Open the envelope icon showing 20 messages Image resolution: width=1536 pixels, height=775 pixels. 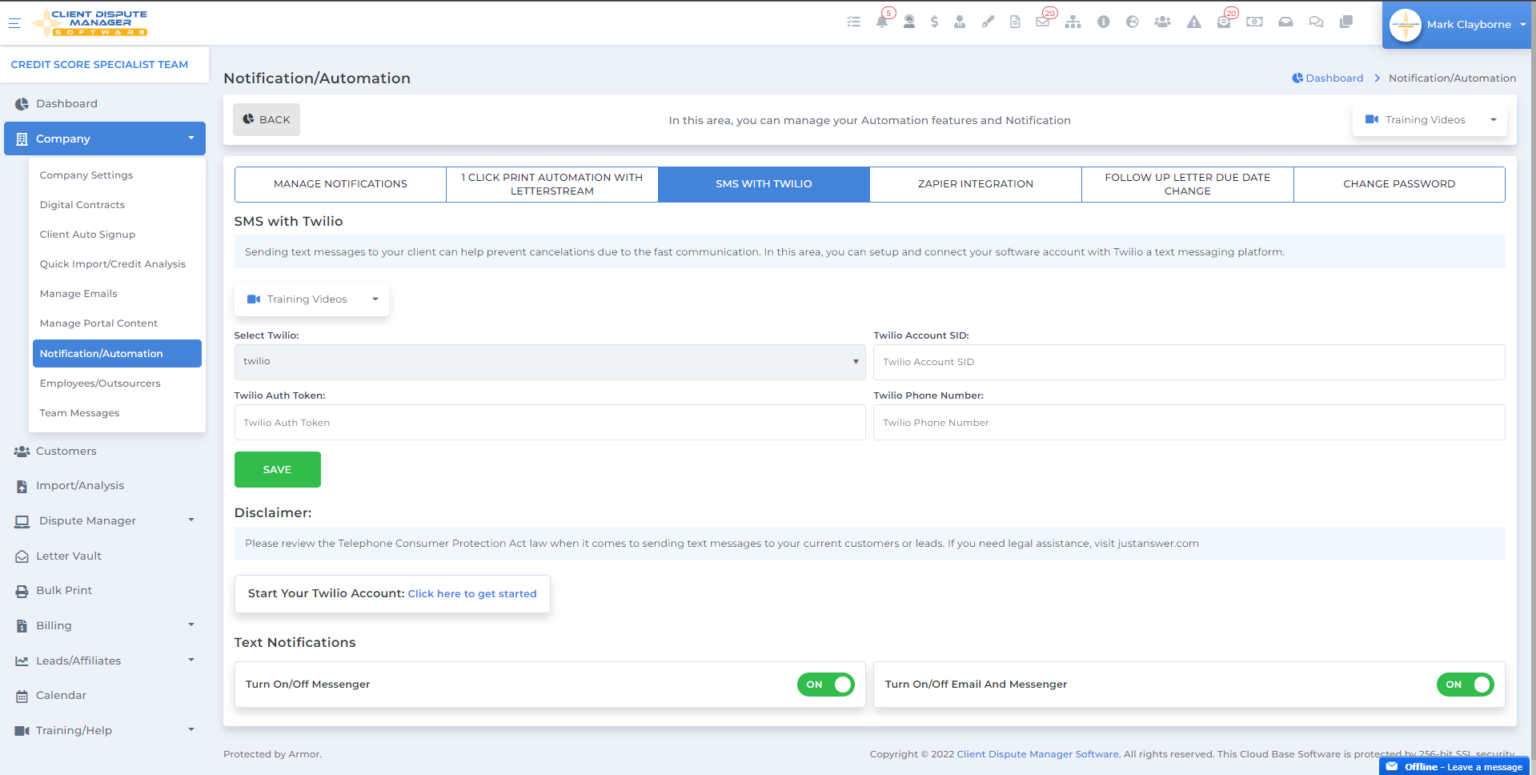pyautogui.click(x=1042, y=20)
